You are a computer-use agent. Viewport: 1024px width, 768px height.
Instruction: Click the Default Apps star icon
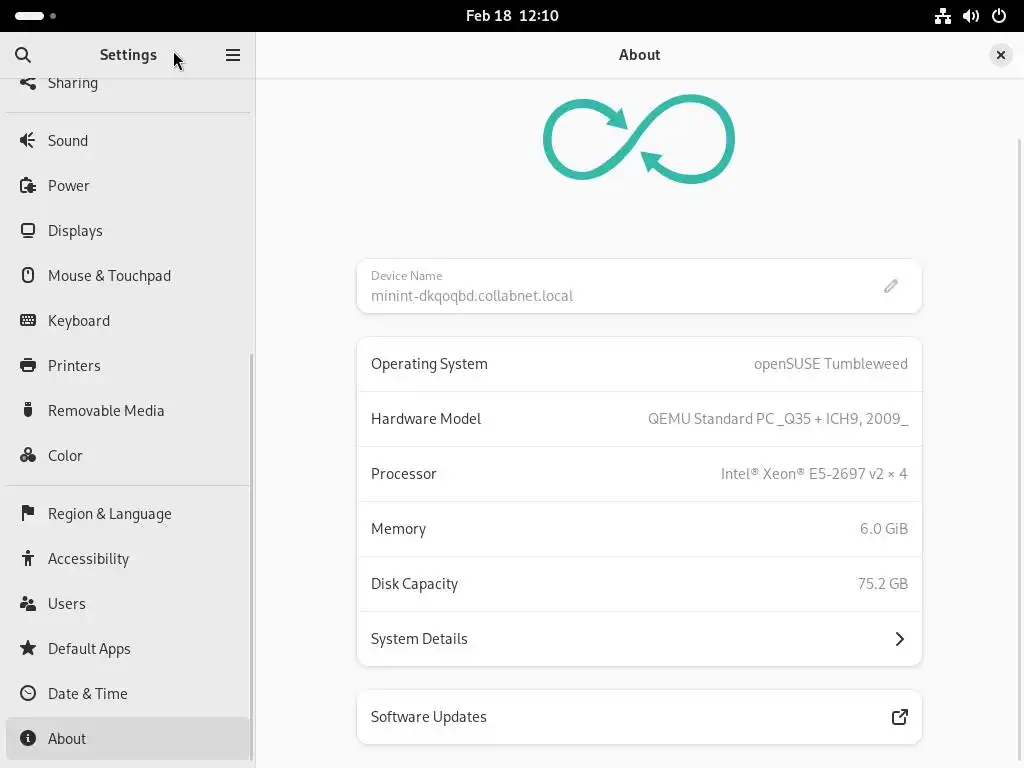pos(27,648)
